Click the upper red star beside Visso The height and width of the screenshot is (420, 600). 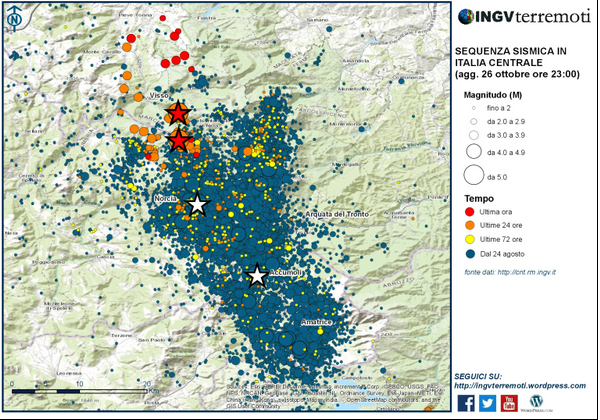click(x=177, y=113)
